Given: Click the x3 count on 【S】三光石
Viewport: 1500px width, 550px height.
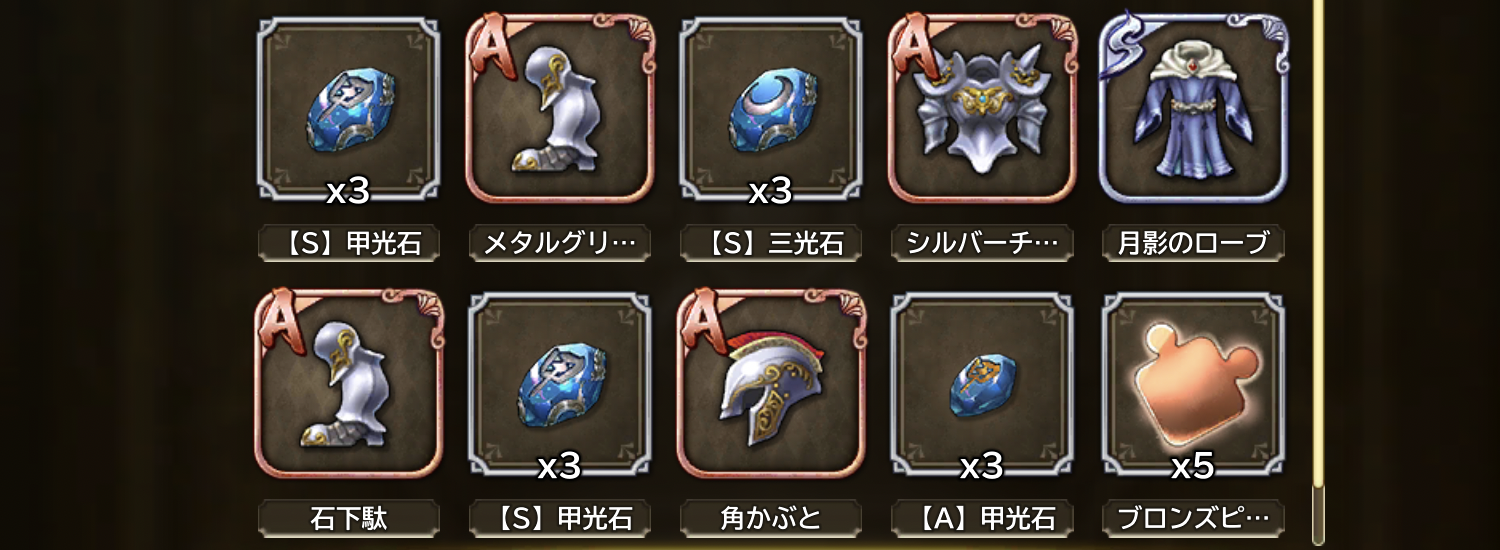Looking at the screenshot, I should [771, 190].
